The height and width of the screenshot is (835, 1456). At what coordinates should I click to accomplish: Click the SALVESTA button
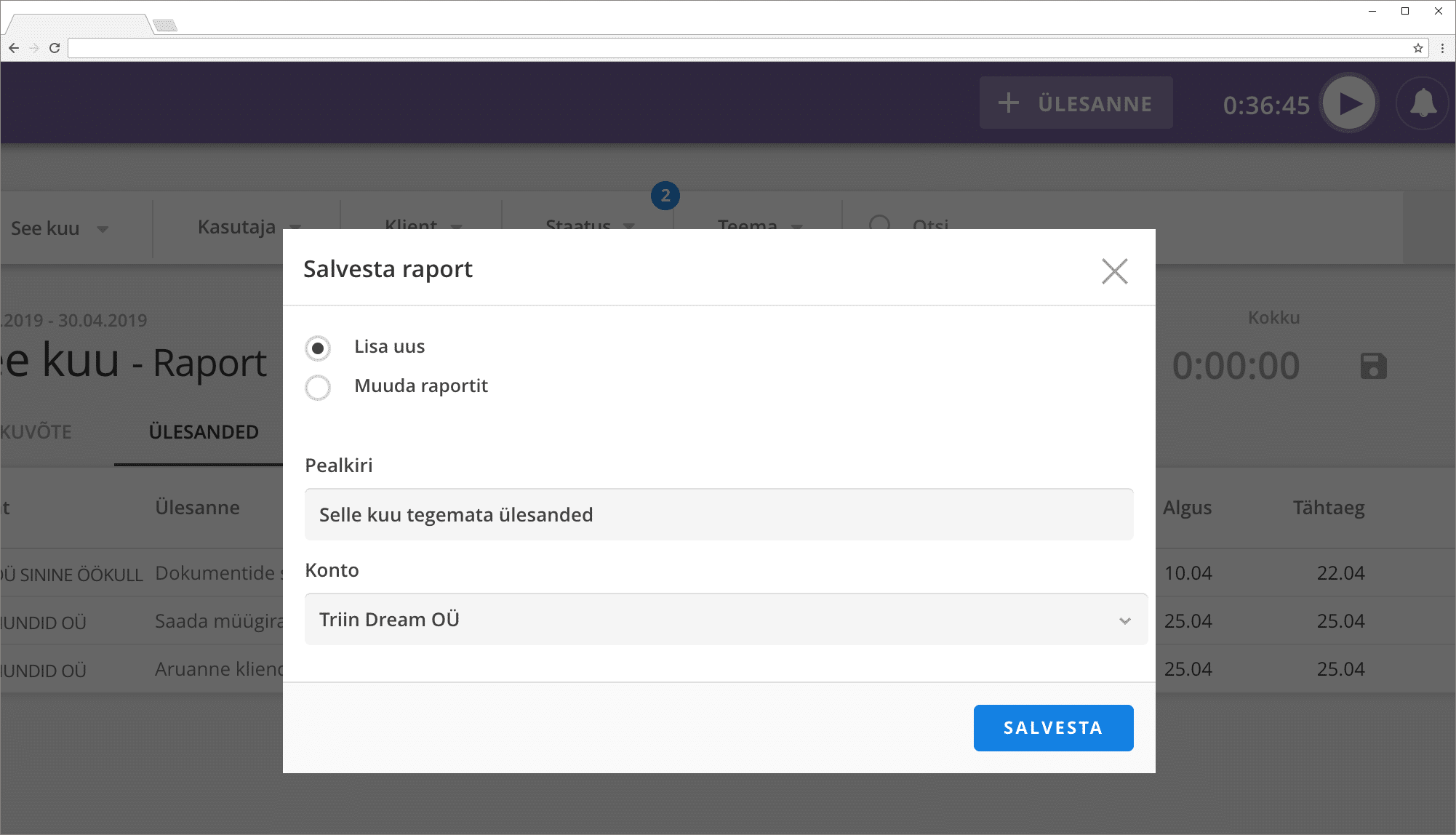pyautogui.click(x=1053, y=728)
